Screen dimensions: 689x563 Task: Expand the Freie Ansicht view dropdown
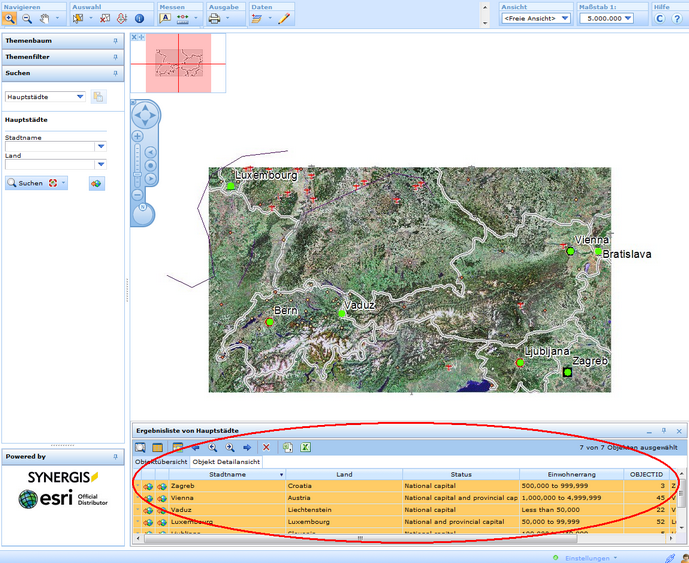[x=564, y=18]
